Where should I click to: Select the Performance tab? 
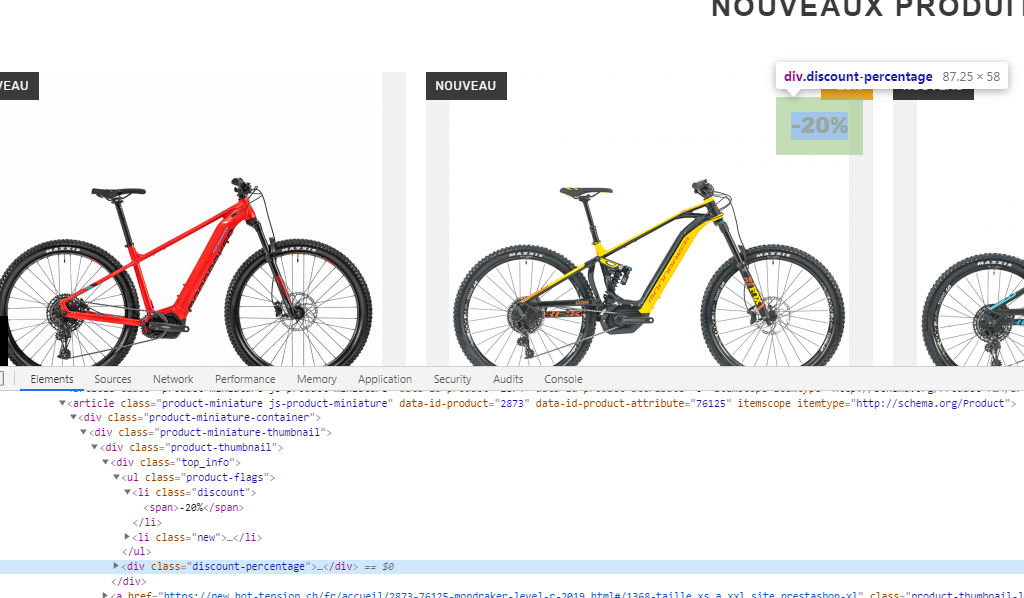pos(245,379)
